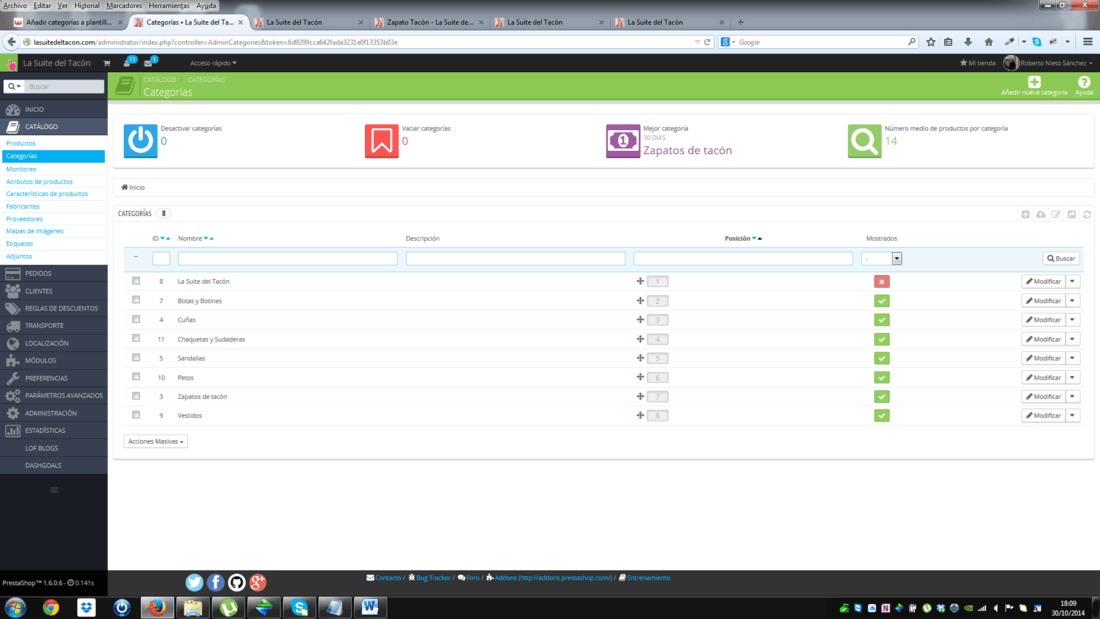Click move handle for Botas y Botines row
1100x619 pixels.
tap(640, 300)
